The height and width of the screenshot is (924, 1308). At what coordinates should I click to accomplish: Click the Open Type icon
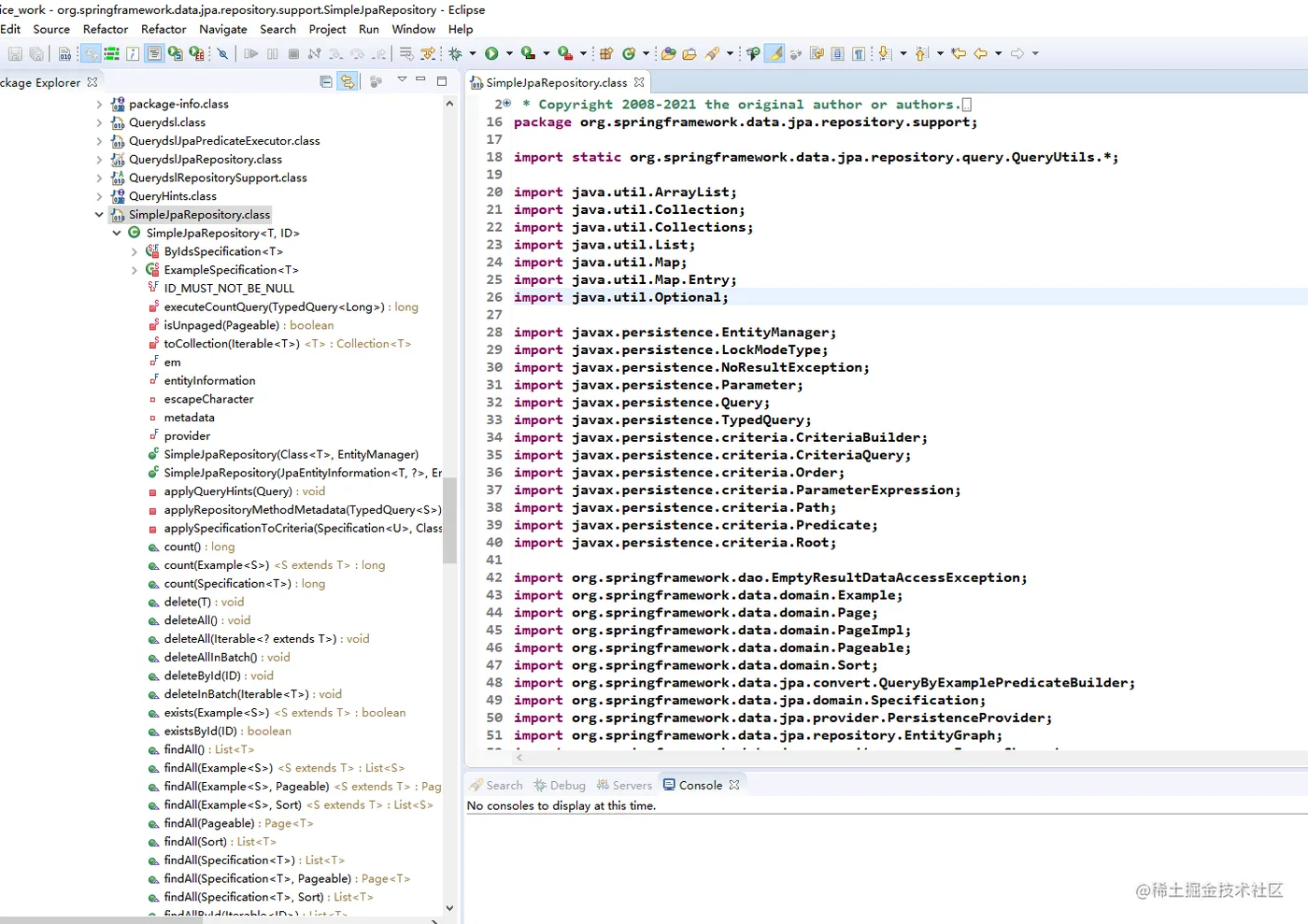tap(668, 53)
